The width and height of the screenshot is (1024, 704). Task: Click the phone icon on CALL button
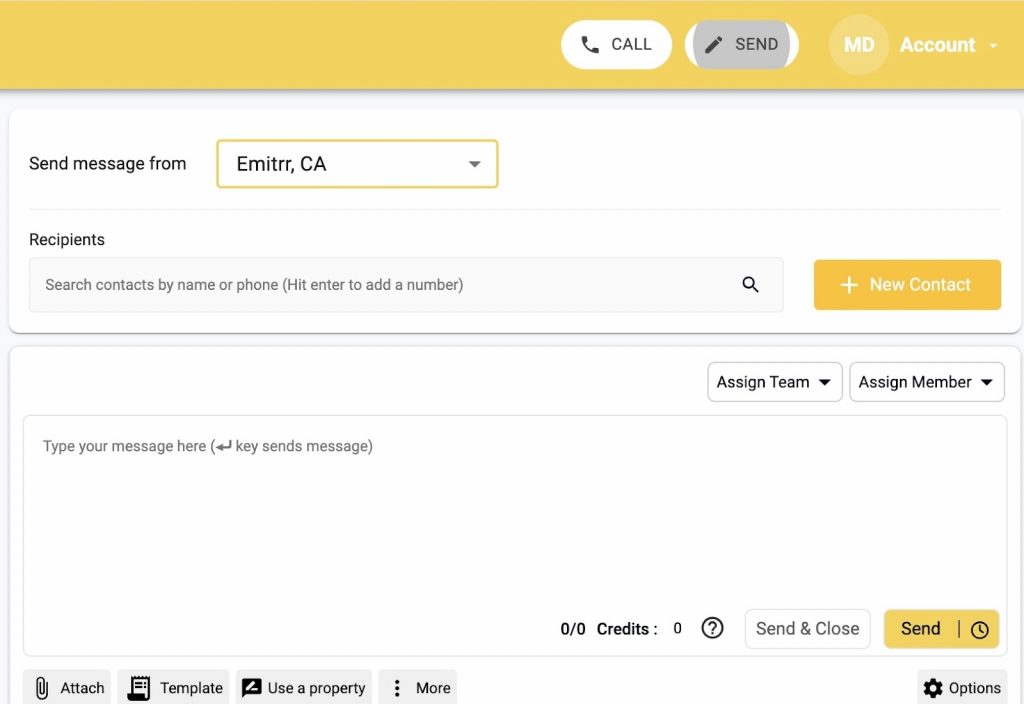[589, 44]
